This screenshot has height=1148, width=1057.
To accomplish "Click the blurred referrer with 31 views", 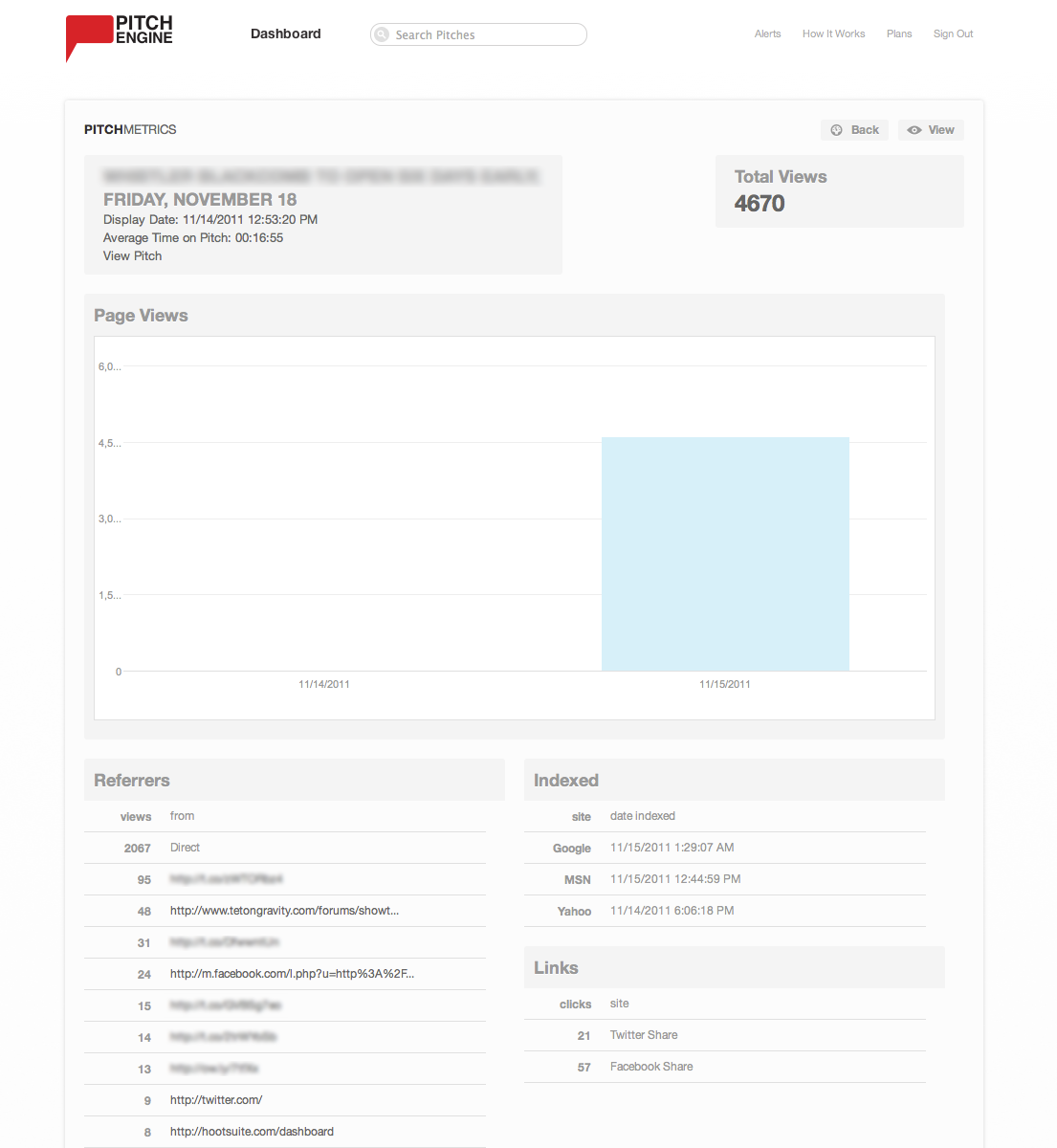I will (225, 942).
